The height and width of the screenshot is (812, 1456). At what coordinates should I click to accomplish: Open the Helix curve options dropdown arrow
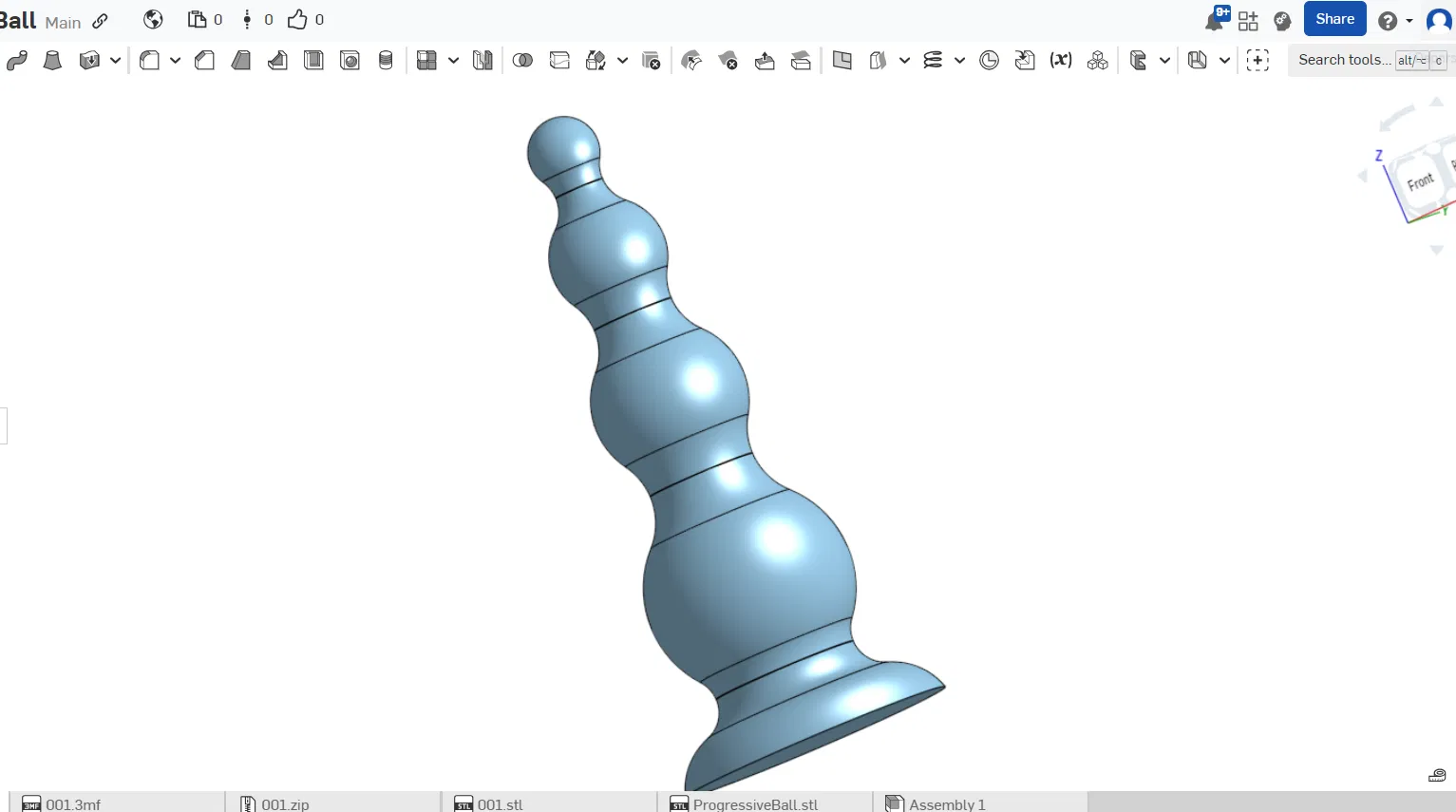click(959, 61)
